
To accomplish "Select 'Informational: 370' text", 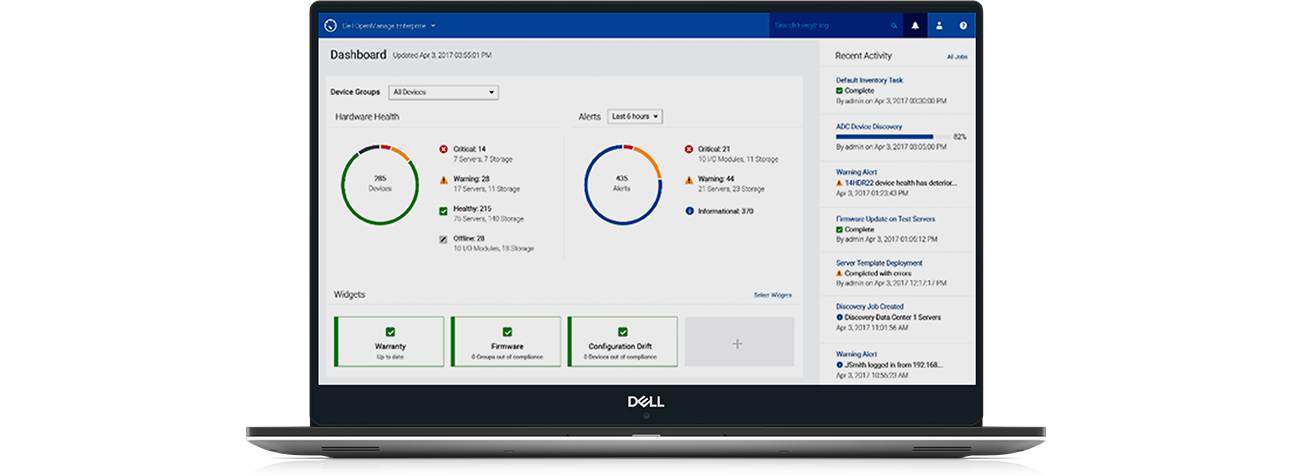I will point(726,211).
